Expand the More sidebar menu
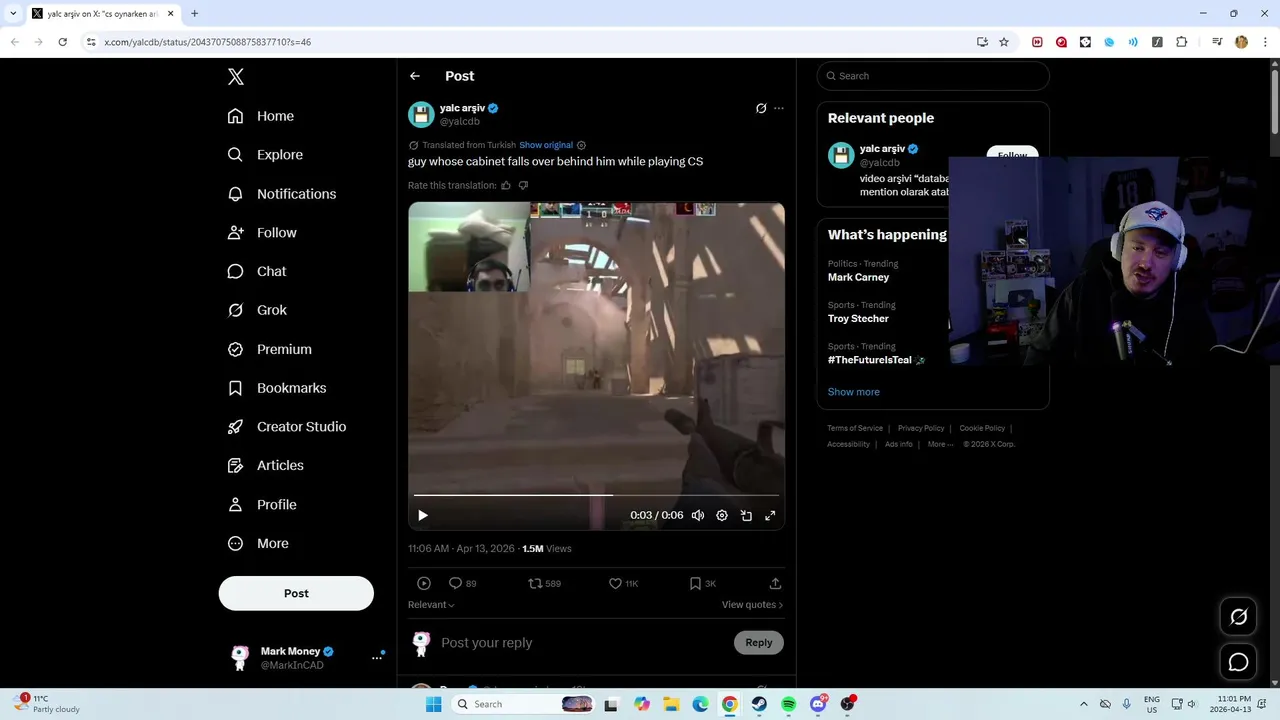 [x=258, y=544]
